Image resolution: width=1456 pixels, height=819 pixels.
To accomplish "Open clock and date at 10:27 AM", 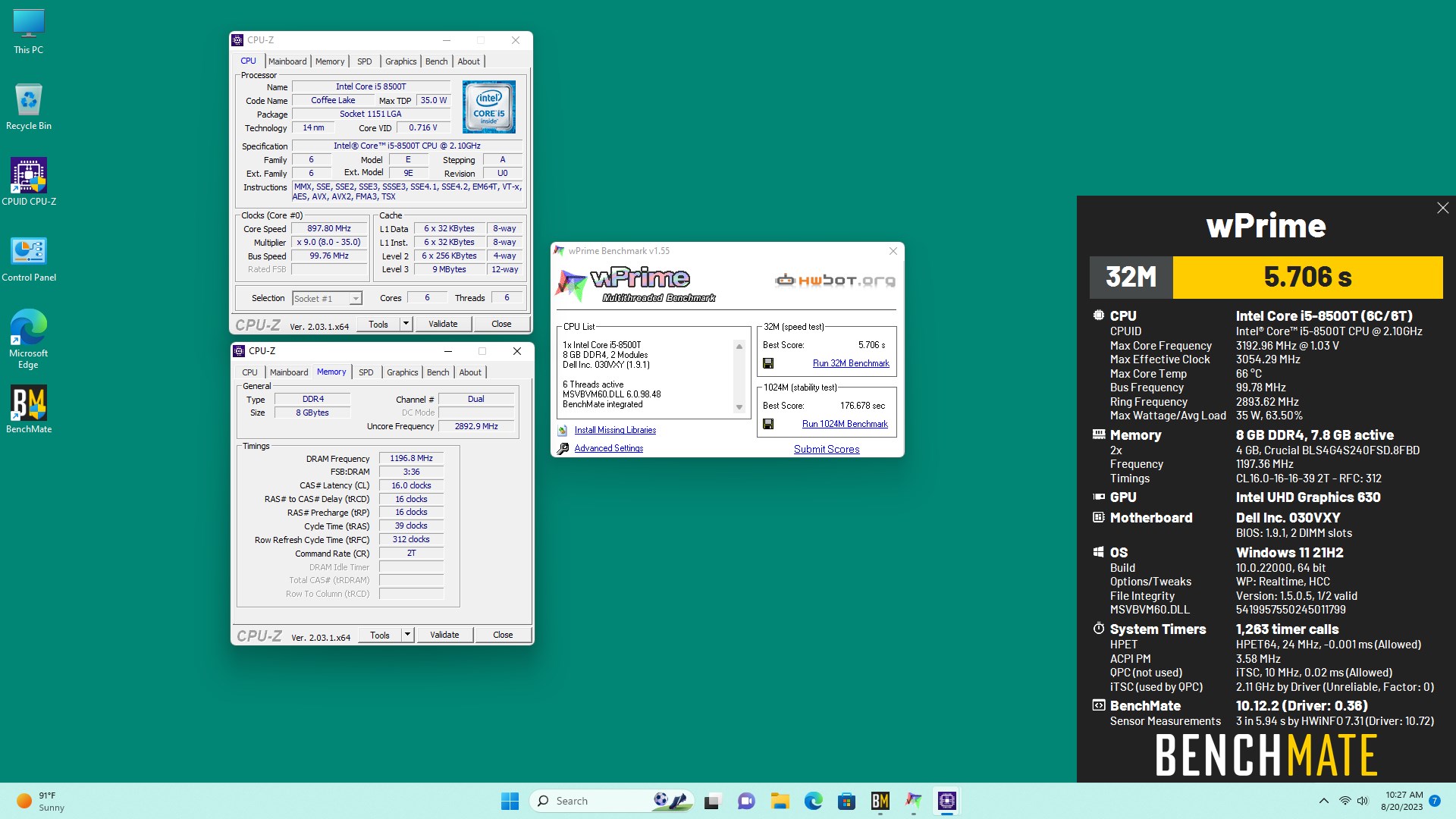I will pyautogui.click(x=1403, y=801).
